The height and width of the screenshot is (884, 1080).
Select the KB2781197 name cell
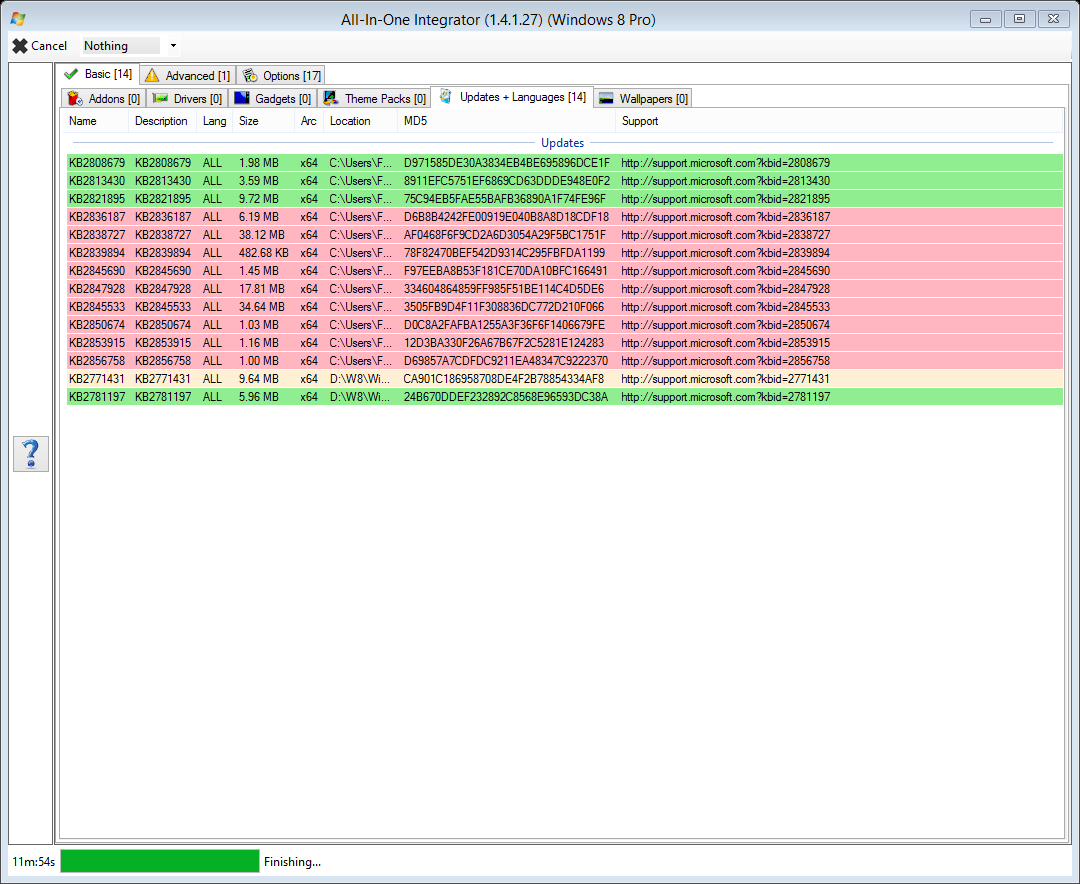[97, 397]
